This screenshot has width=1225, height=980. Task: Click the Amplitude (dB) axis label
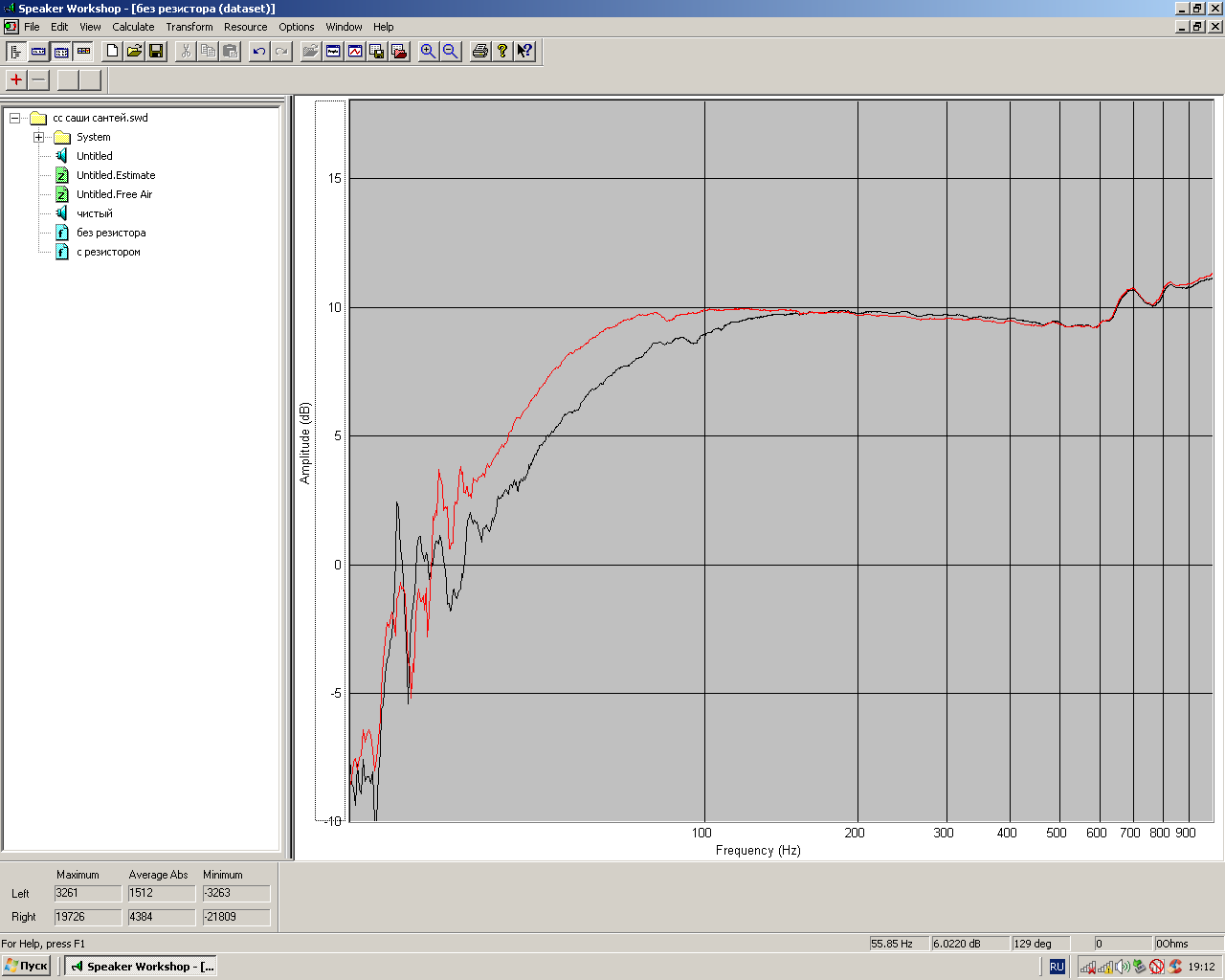[x=305, y=443]
